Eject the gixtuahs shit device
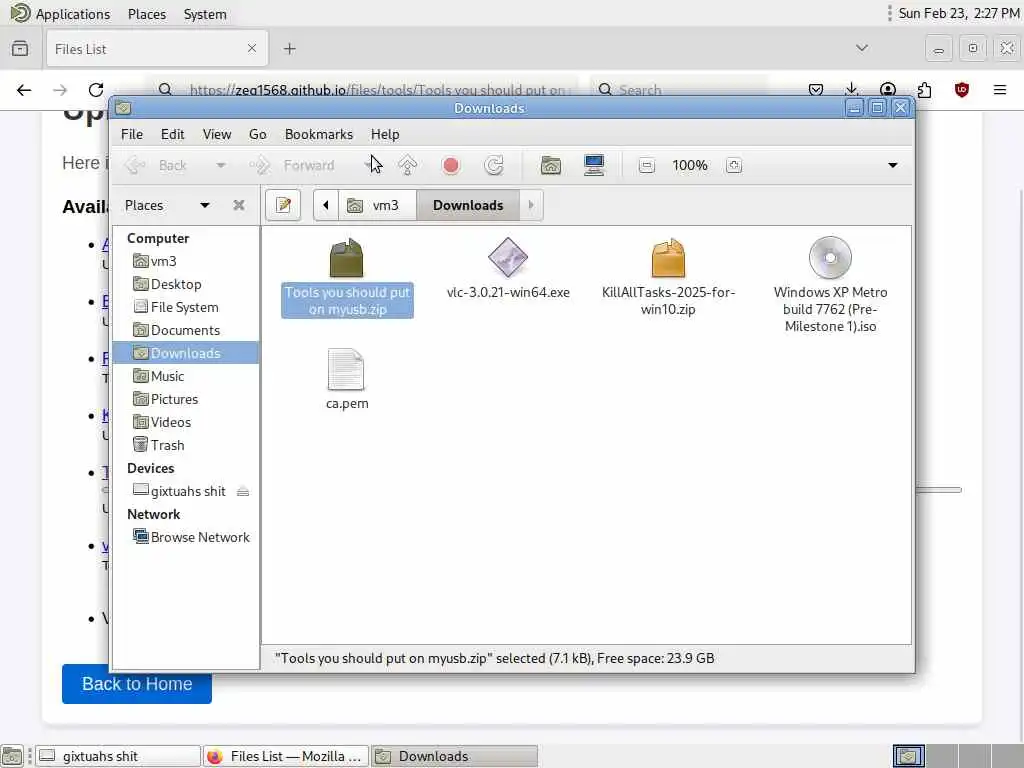Screen dimensions: 1024x768 pyautogui.click(x=243, y=491)
